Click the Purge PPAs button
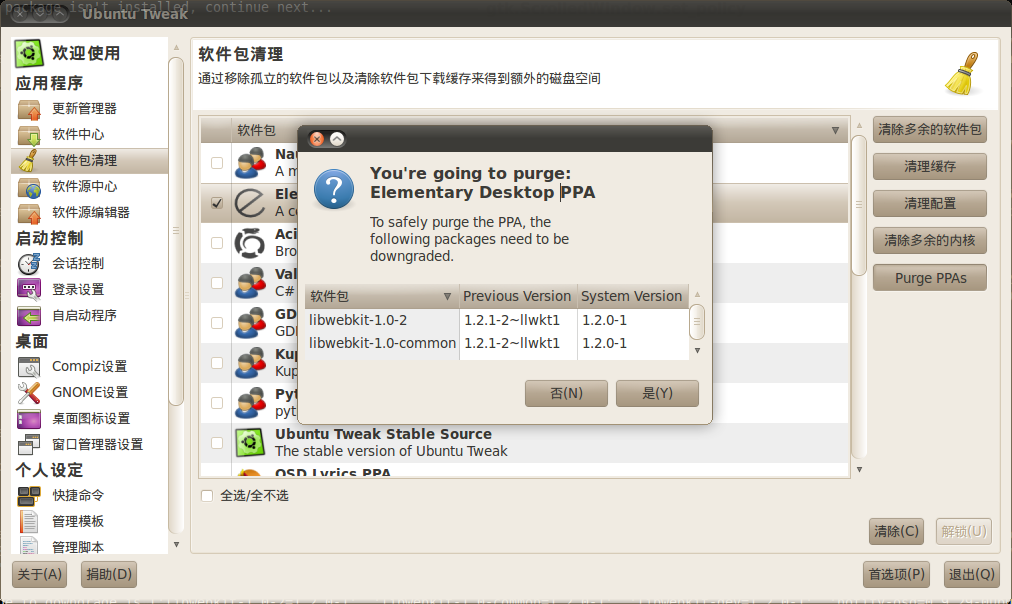 pos(929,278)
